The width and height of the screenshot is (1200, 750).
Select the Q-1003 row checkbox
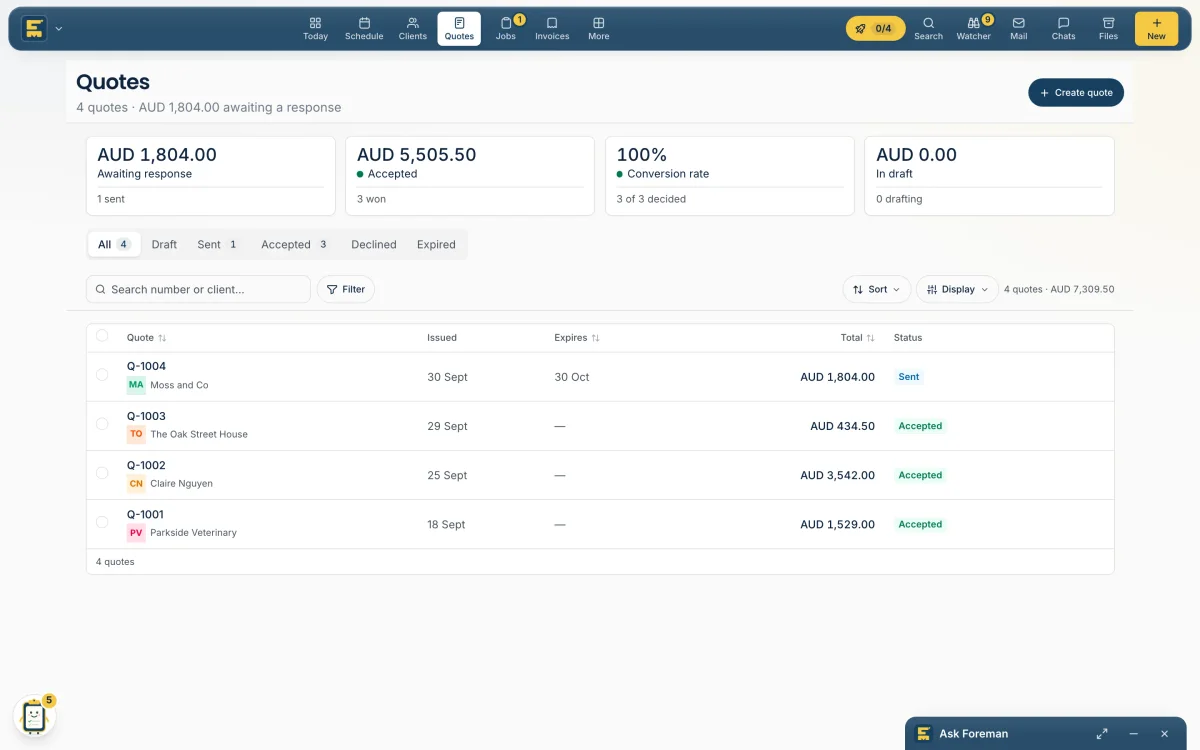[102, 424]
